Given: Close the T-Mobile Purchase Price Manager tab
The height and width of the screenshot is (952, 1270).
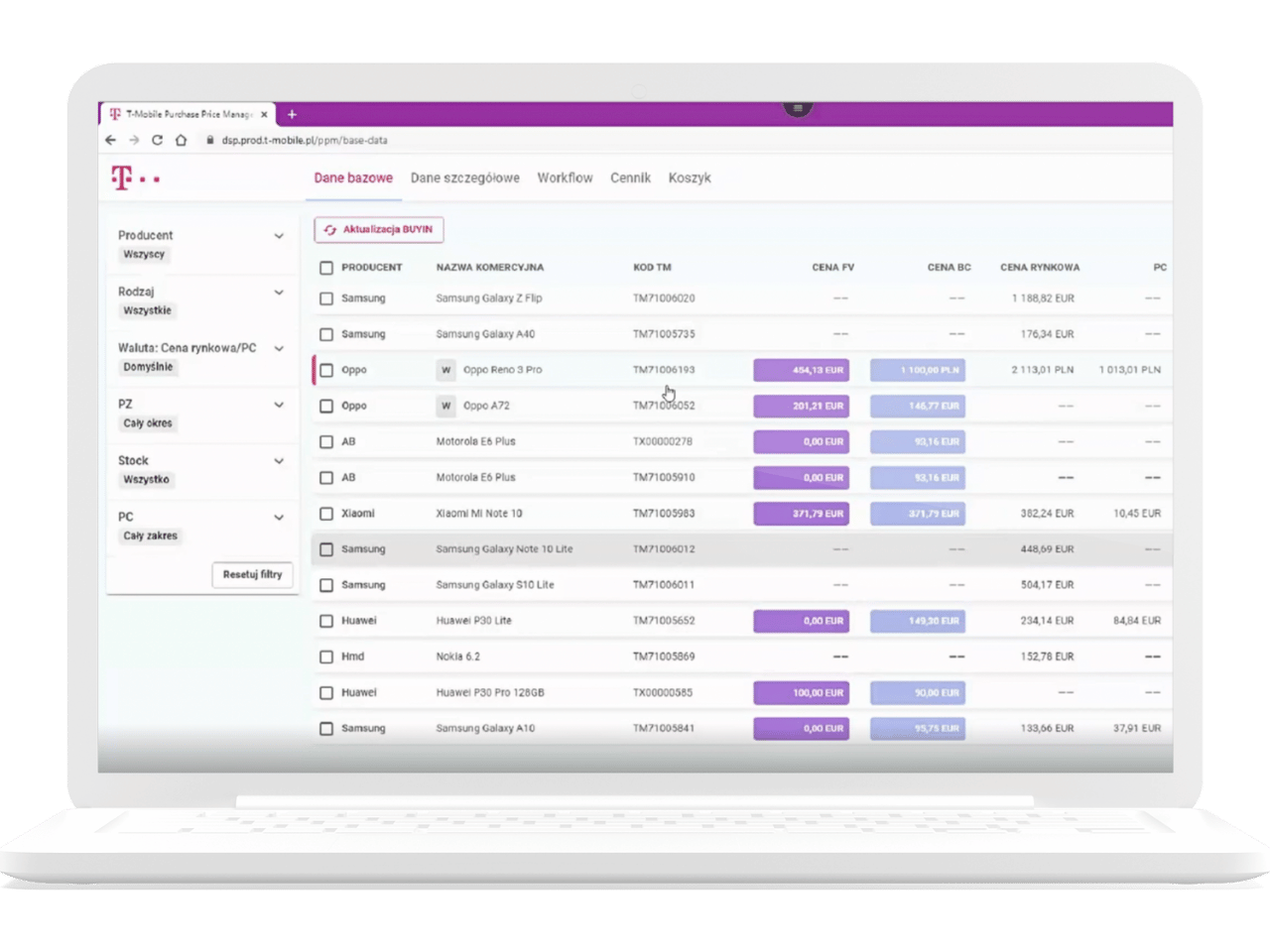Looking at the screenshot, I should [264, 115].
